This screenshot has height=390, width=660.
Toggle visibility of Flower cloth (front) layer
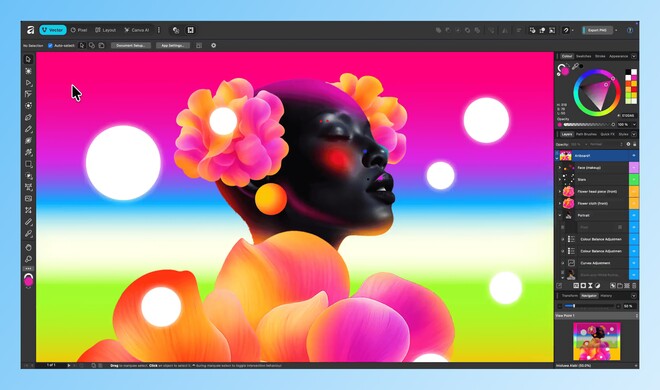(633, 203)
